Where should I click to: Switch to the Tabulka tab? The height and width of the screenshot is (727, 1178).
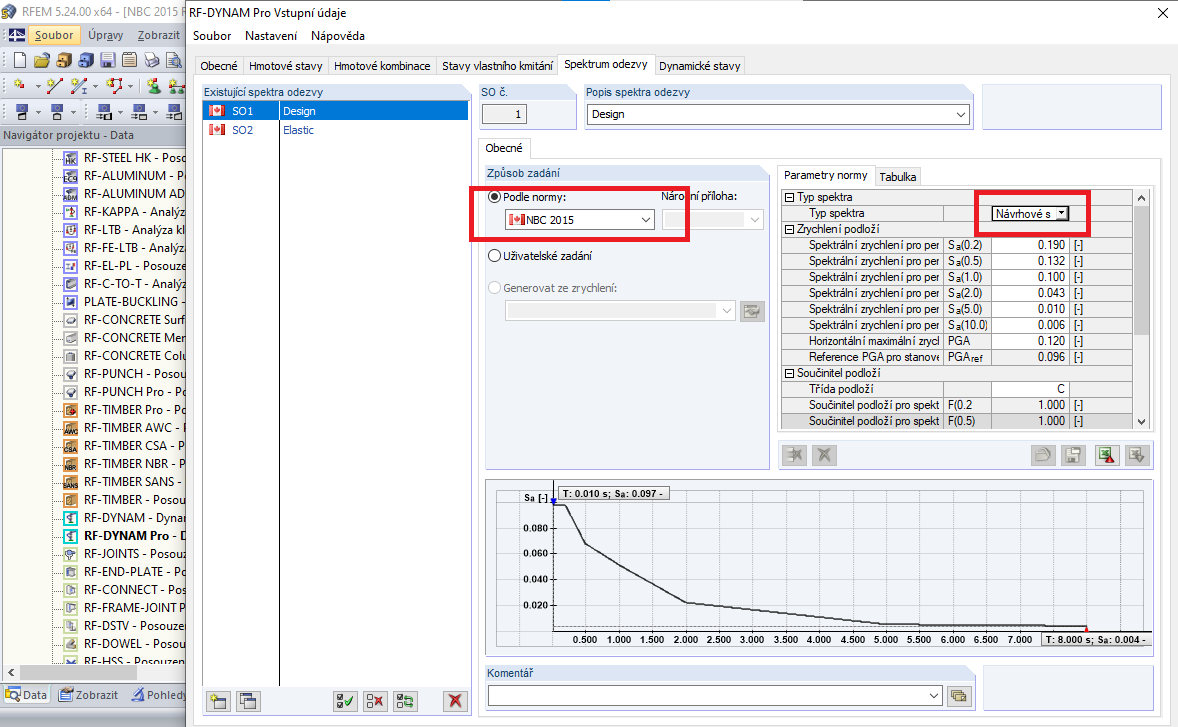[898, 177]
